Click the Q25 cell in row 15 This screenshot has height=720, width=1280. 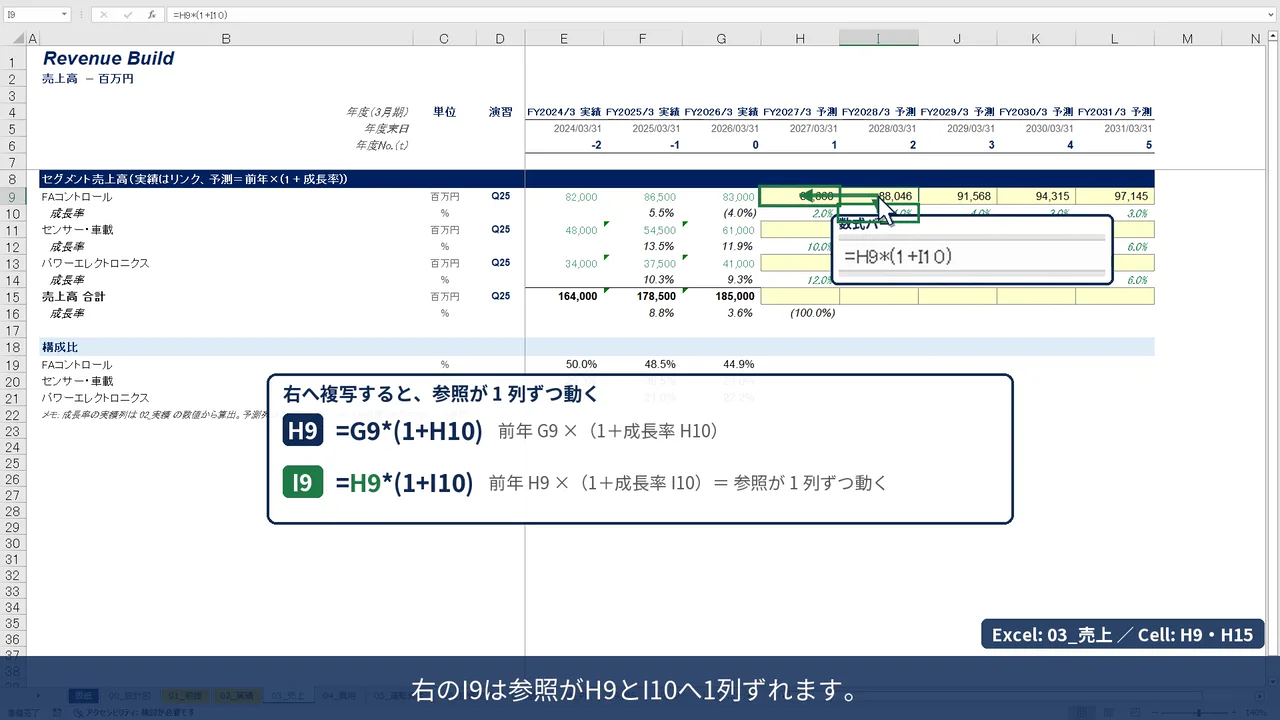tap(501, 296)
